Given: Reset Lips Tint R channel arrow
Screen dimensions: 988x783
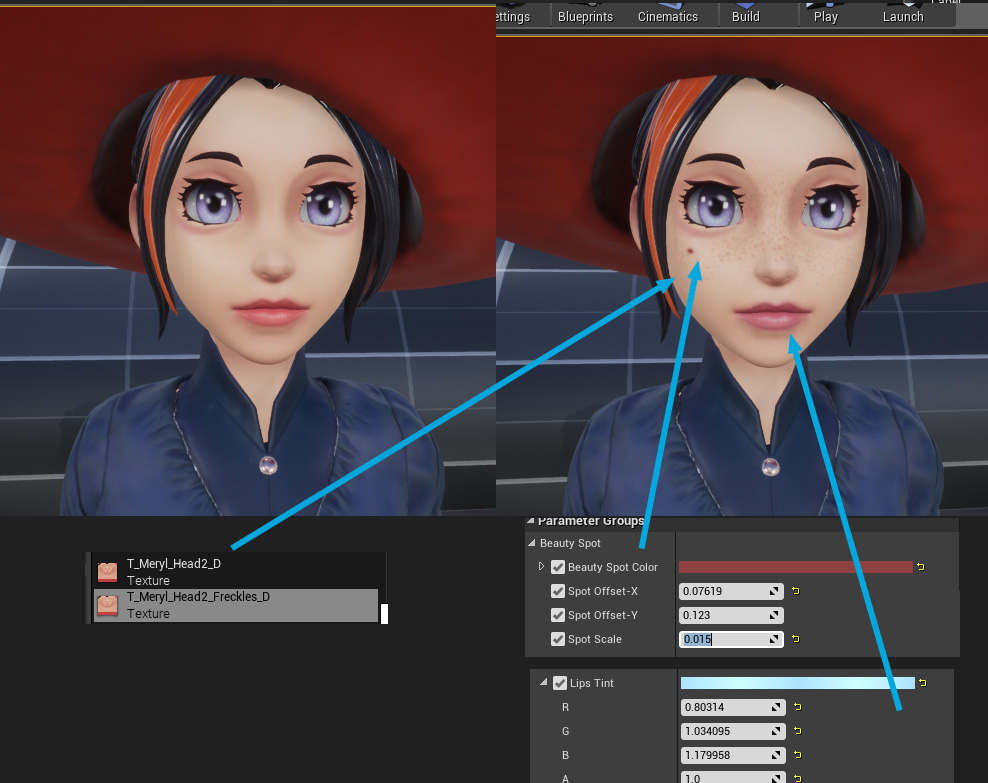Looking at the screenshot, I should click(798, 707).
